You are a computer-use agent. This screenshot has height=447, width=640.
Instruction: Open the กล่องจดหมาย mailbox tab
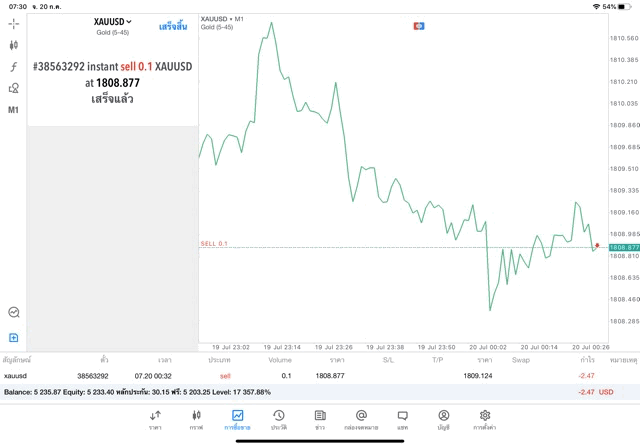click(x=361, y=420)
